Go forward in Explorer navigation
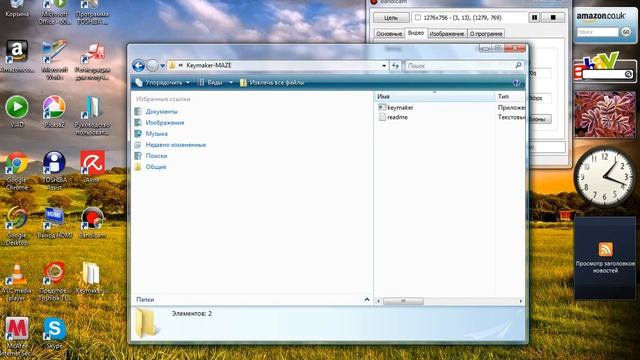 (x=152, y=66)
